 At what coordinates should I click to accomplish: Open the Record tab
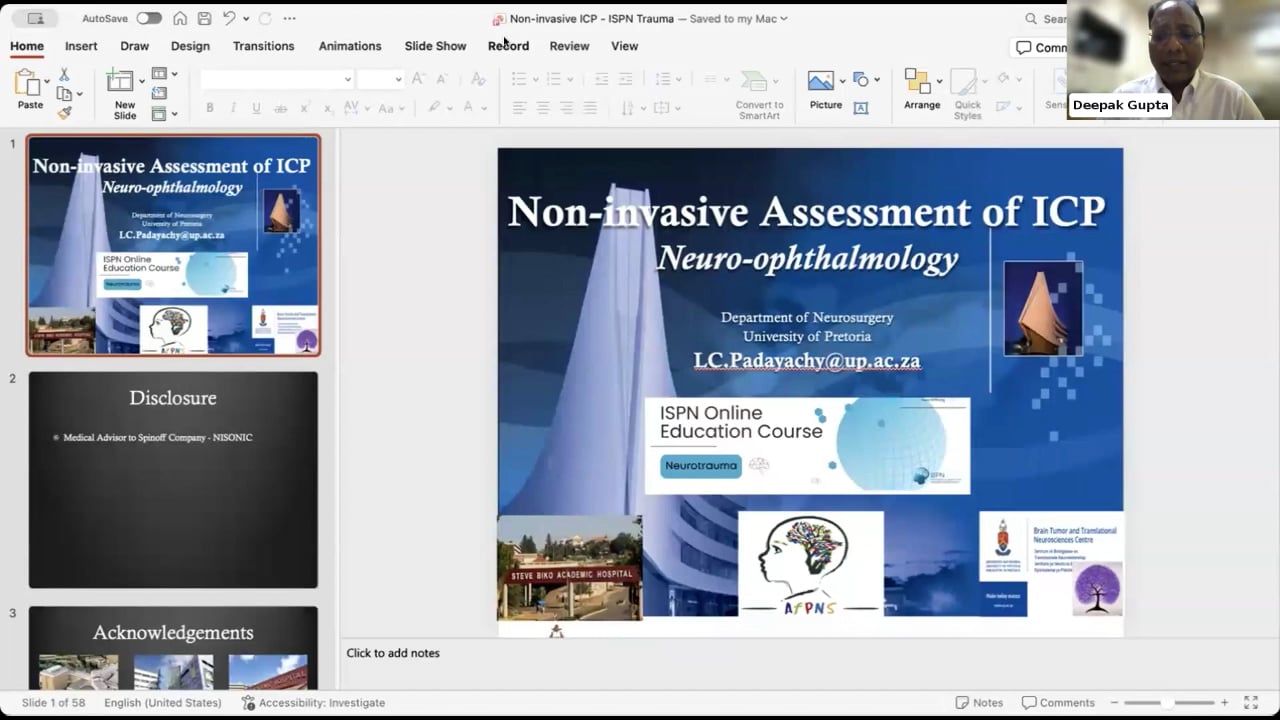pyautogui.click(x=508, y=46)
